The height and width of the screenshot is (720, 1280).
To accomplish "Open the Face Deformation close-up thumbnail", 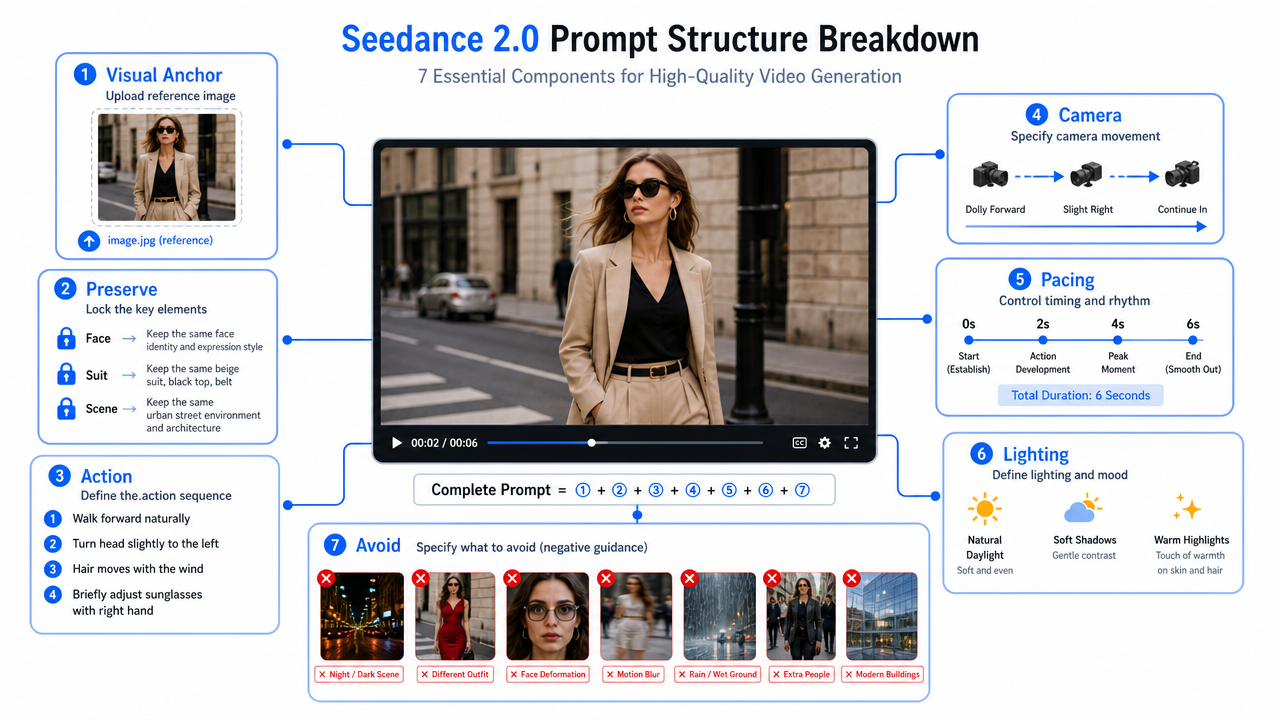I will pos(548,617).
